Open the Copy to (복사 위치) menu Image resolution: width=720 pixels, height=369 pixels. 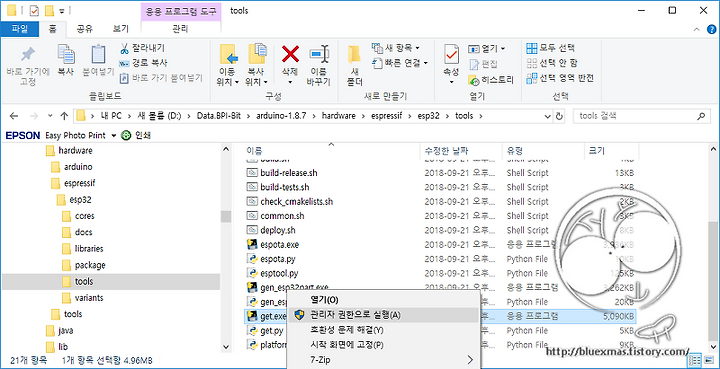pos(257,66)
